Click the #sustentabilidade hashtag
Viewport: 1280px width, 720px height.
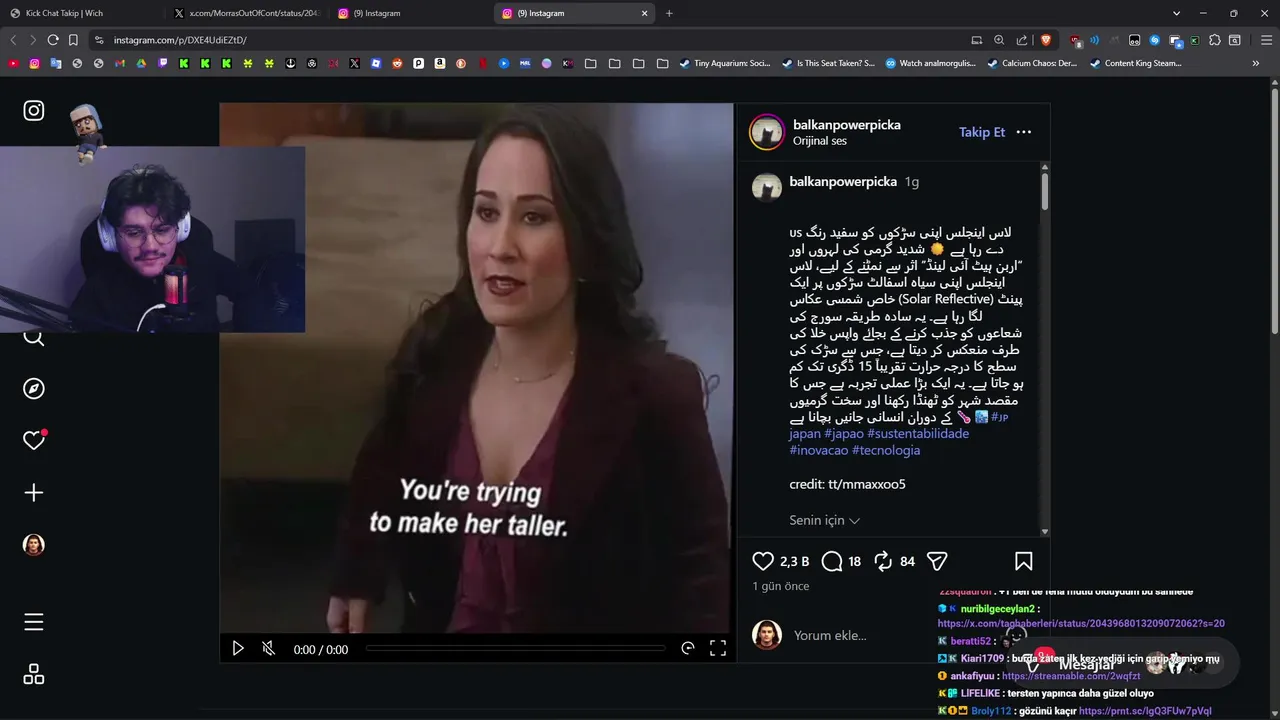coord(918,434)
